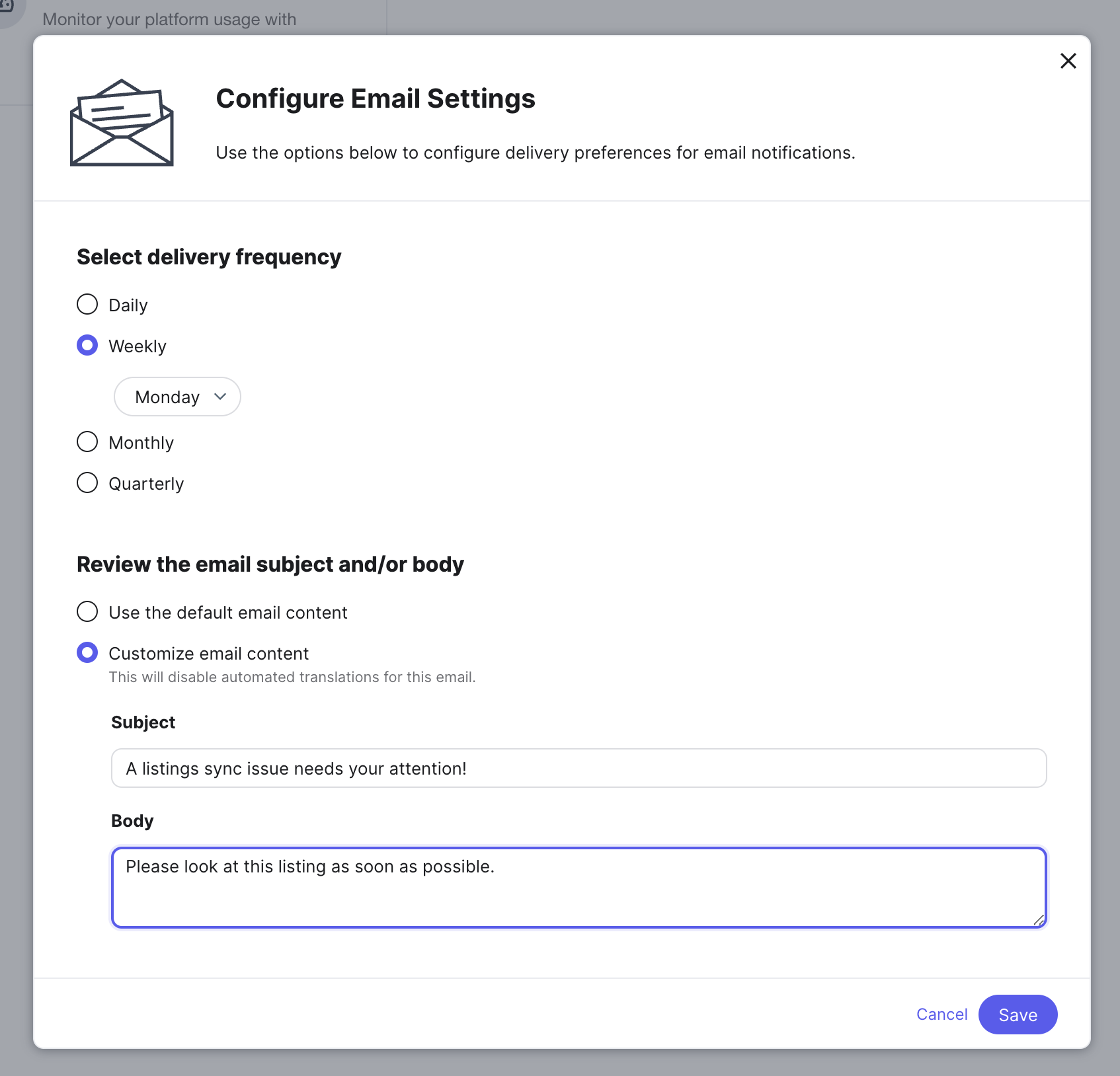Click the envelope email icon in the dialog header

[121, 123]
